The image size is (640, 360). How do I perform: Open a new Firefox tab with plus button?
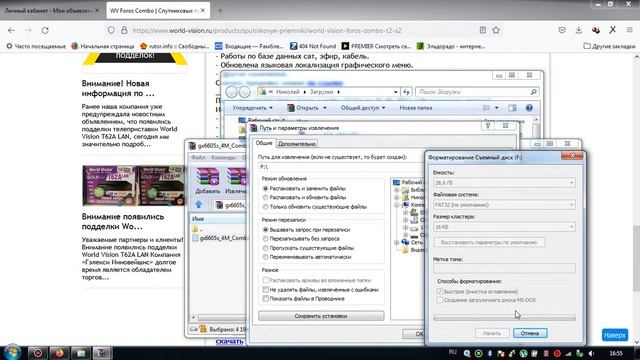click(x=220, y=11)
